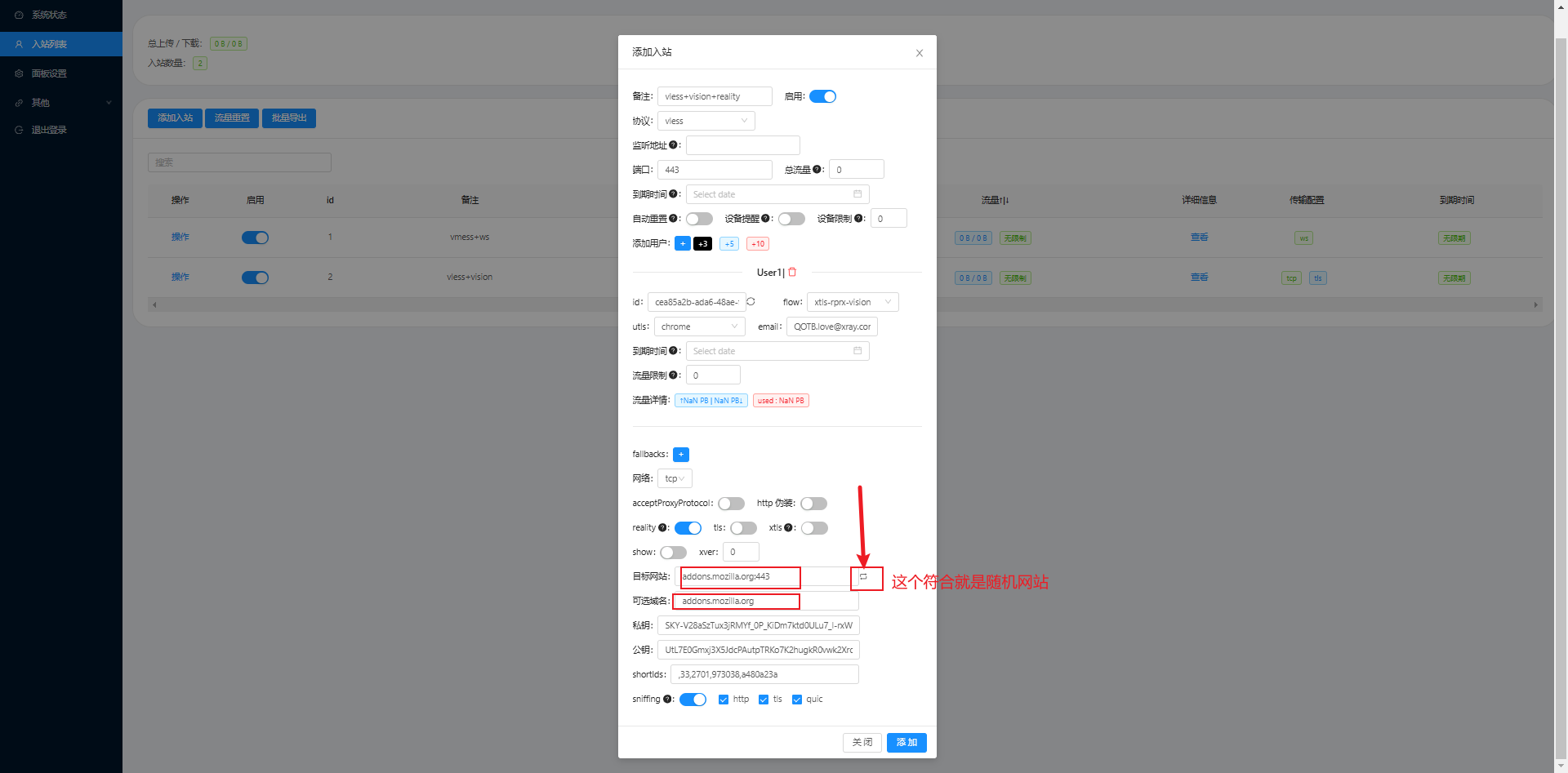The height and width of the screenshot is (773, 1568).
Task: Click 关闭 button in dialog footer
Action: point(862,743)
